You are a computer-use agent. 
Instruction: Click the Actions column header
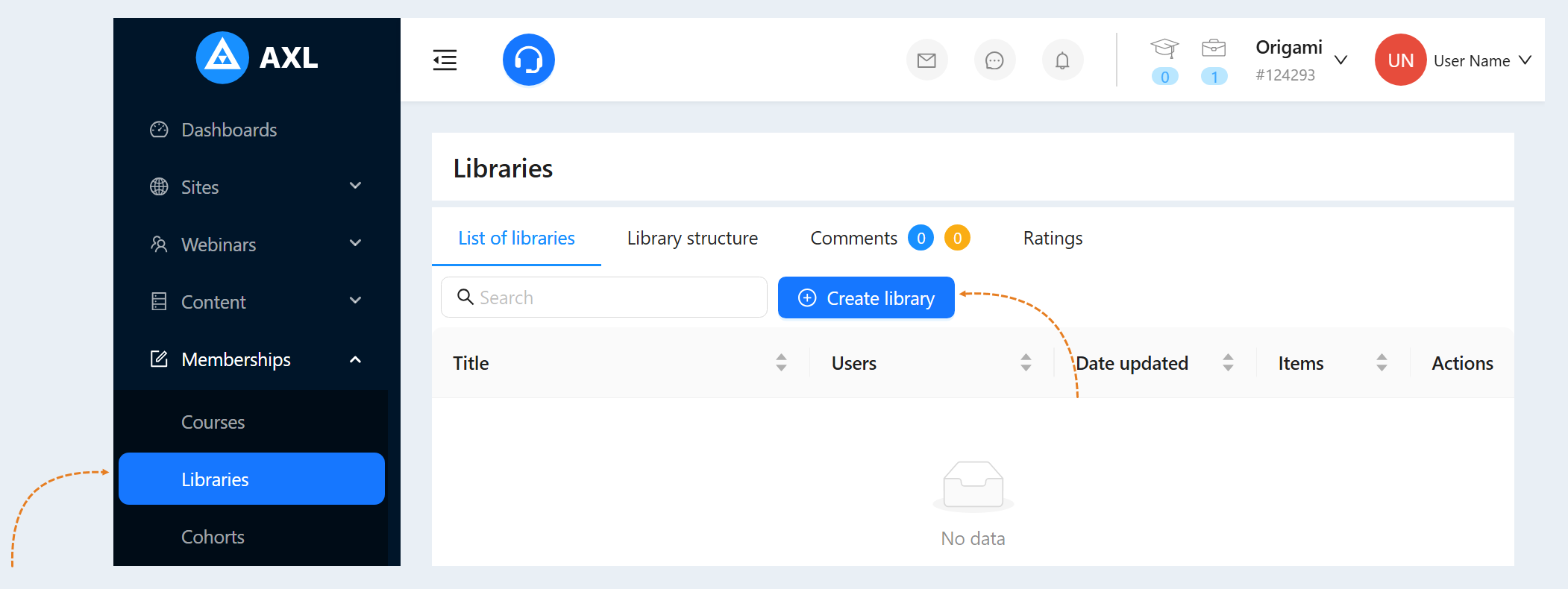pos(1462,363)
